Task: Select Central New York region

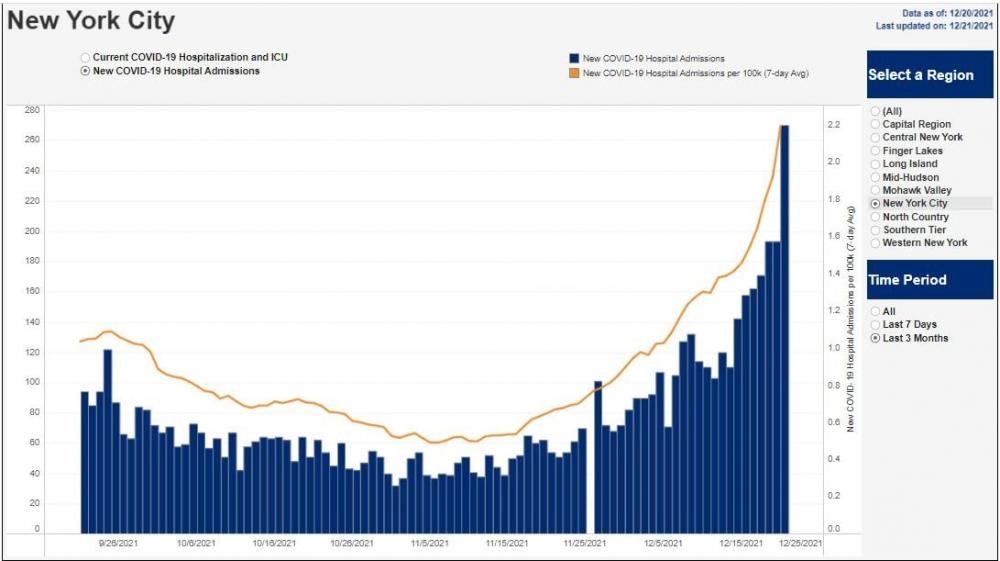Action: (876, 137)
